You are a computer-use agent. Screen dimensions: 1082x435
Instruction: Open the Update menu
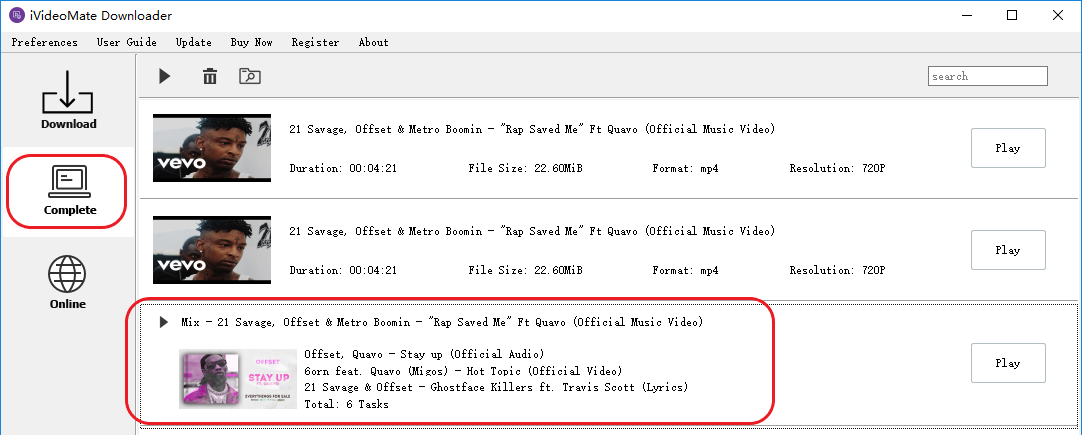[194, 42]
